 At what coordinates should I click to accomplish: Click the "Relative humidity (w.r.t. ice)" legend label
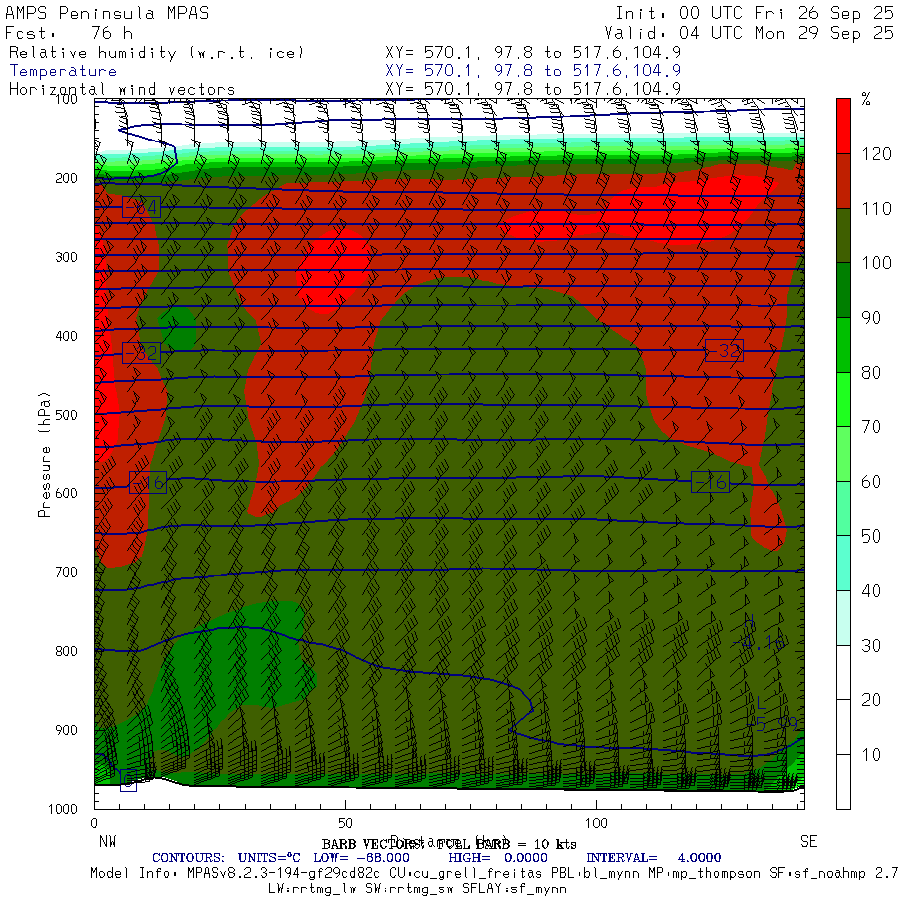click(156, 53)
